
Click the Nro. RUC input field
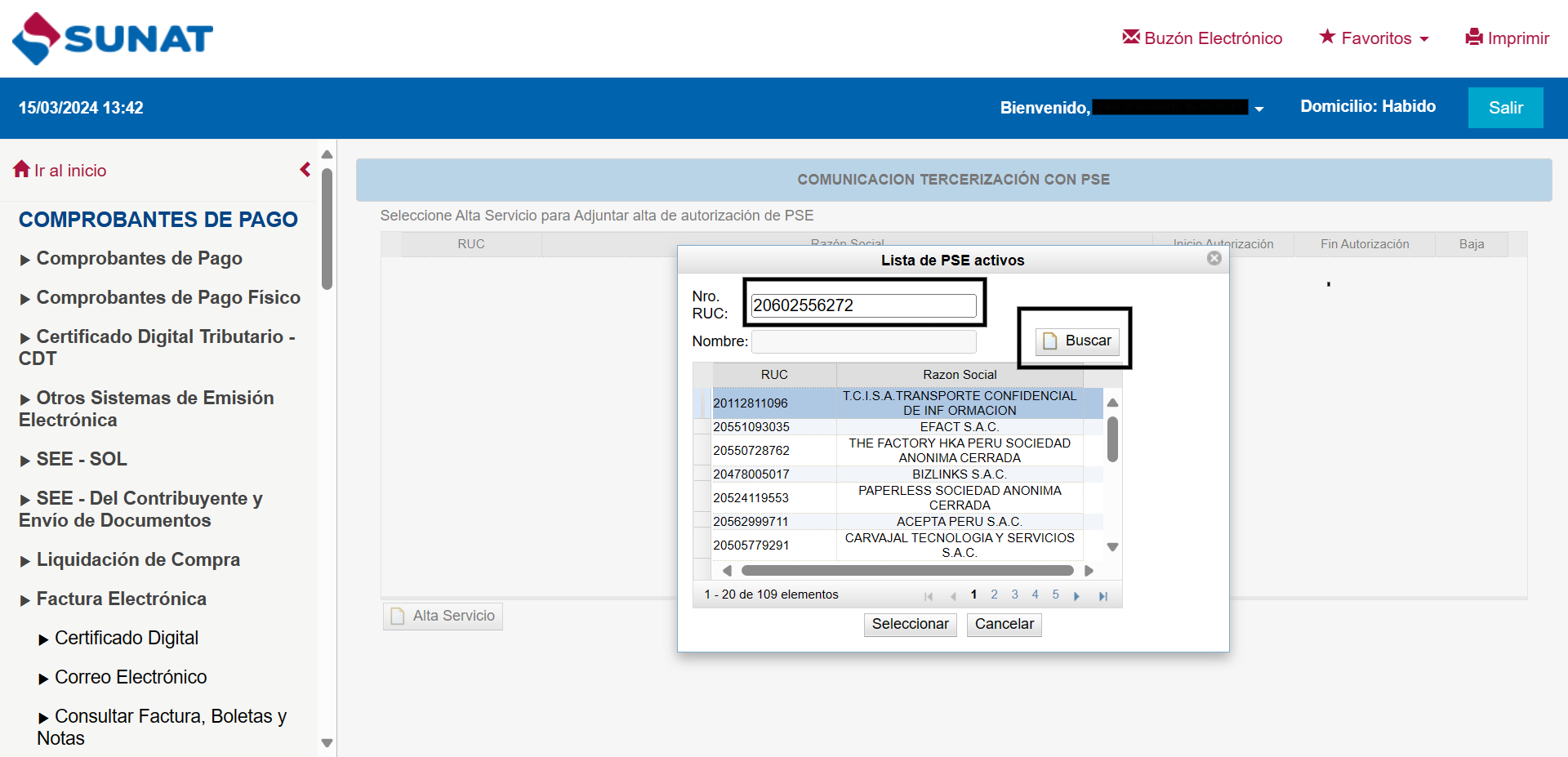pyautogui.click(x=863, y=305)
